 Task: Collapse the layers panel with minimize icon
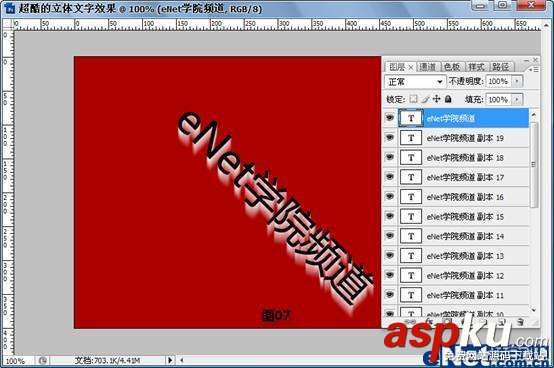click(x=526, y=60)
